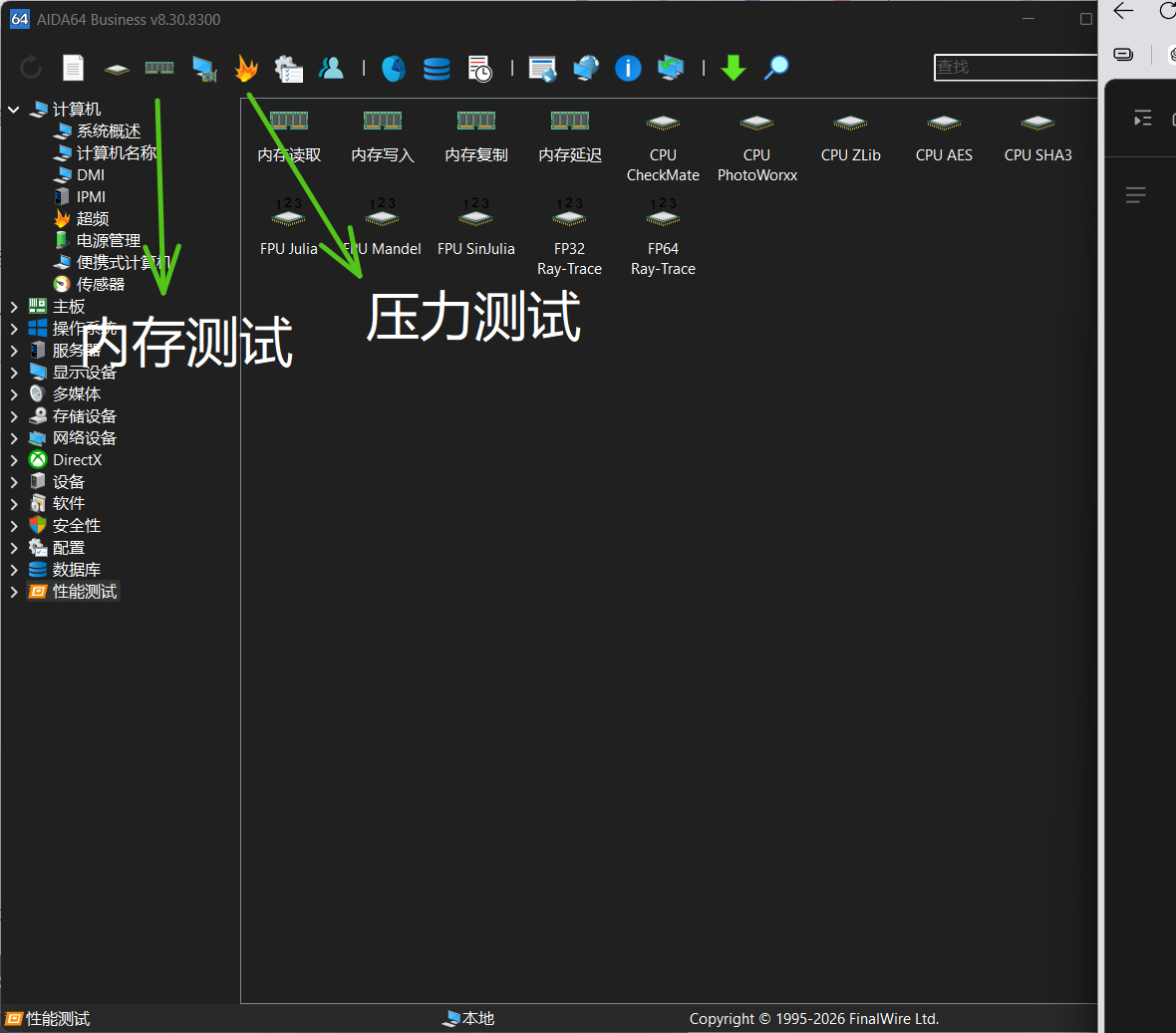Select the IPMI tree entry
The image size is (1176, 1033).
(91, 197)
